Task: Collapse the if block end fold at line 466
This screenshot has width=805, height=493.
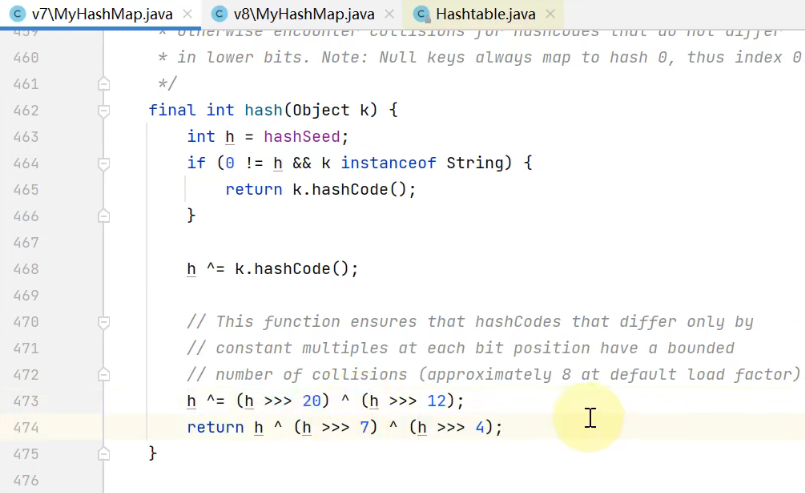Action: [x=104, y=216]
